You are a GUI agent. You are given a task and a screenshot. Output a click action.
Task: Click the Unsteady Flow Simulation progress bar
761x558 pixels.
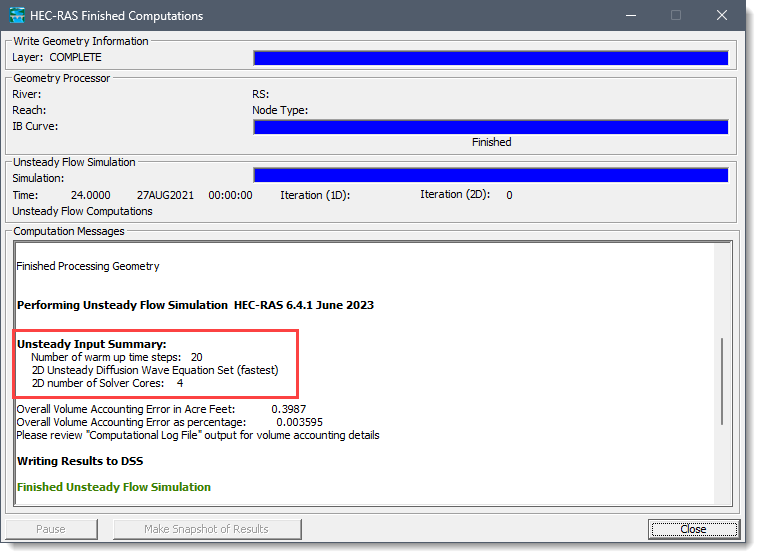(x=491, y=175)
